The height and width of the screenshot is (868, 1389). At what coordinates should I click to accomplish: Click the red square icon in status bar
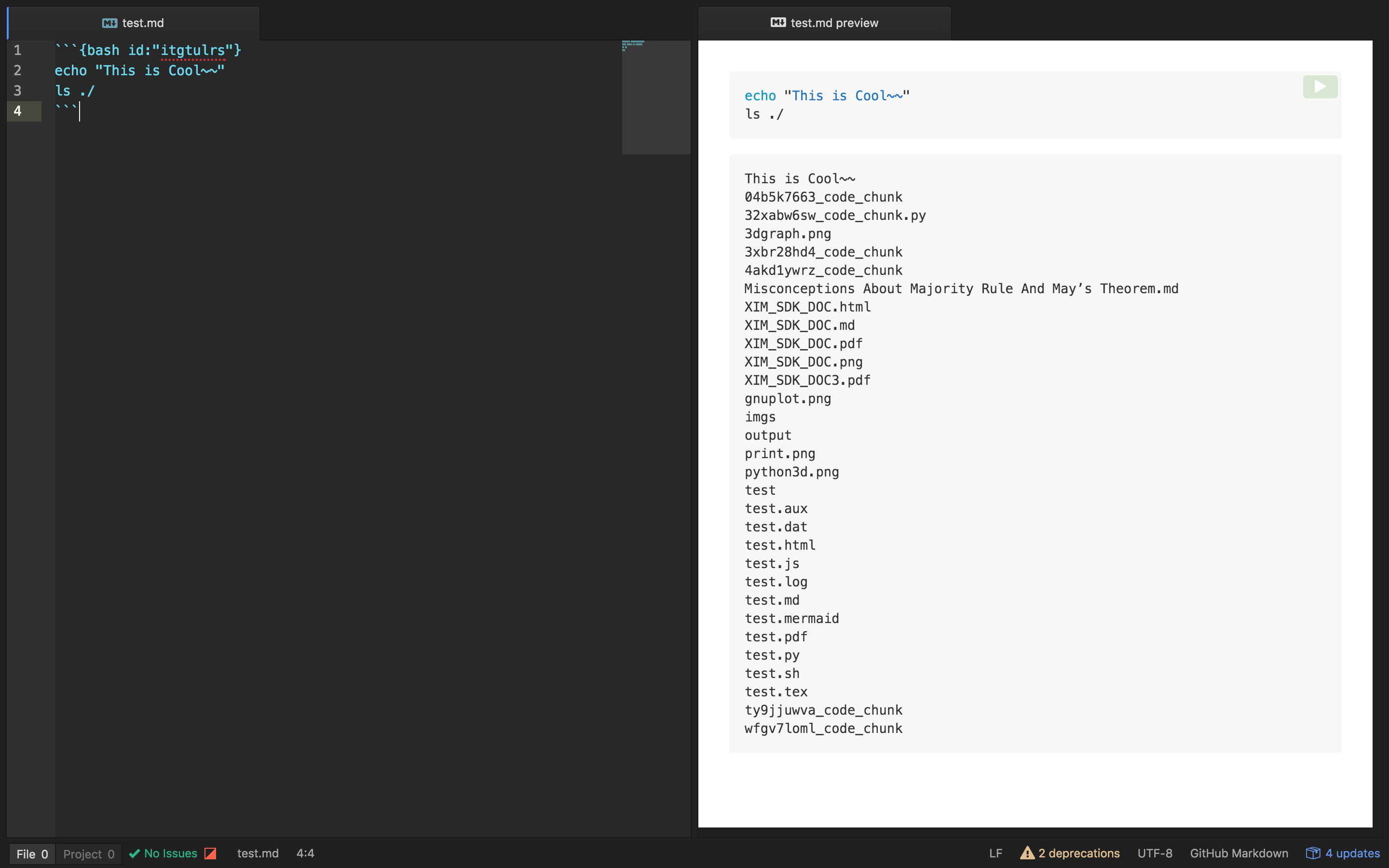(210, 853)
